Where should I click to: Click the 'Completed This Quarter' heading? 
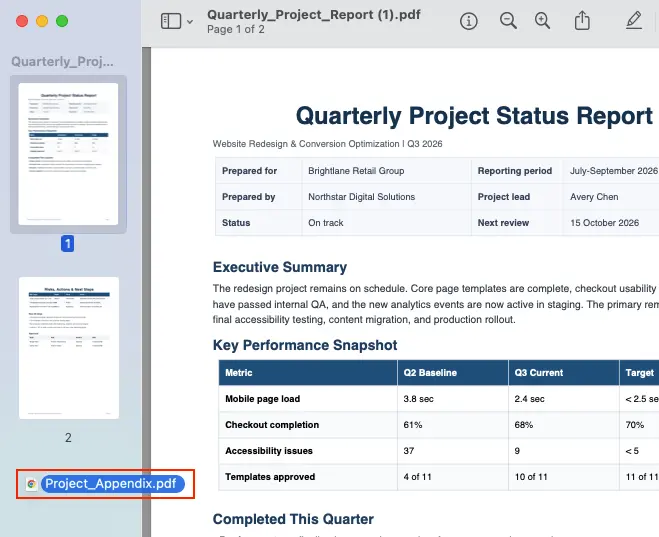[293, 519]
